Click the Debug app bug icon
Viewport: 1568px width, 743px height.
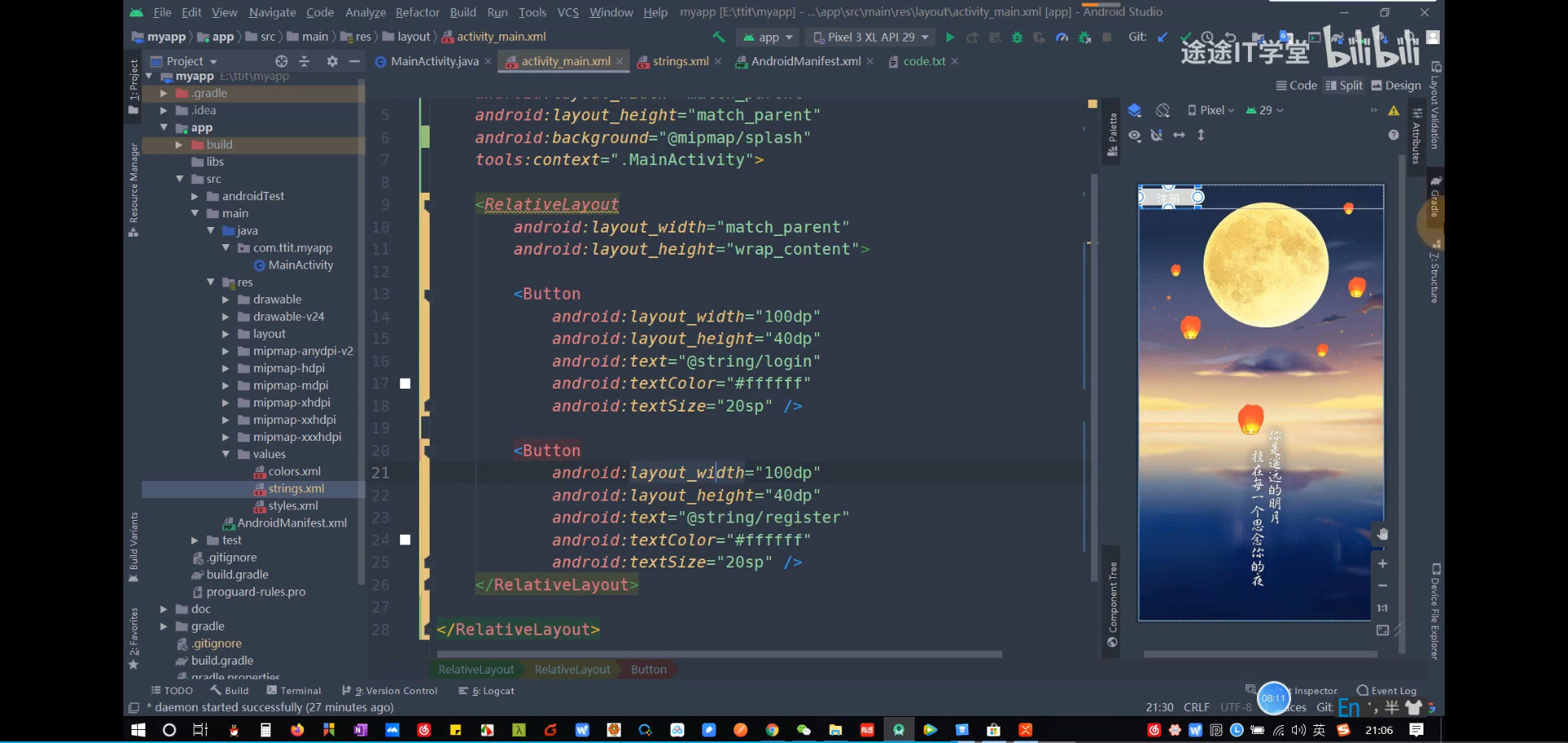1018,38
